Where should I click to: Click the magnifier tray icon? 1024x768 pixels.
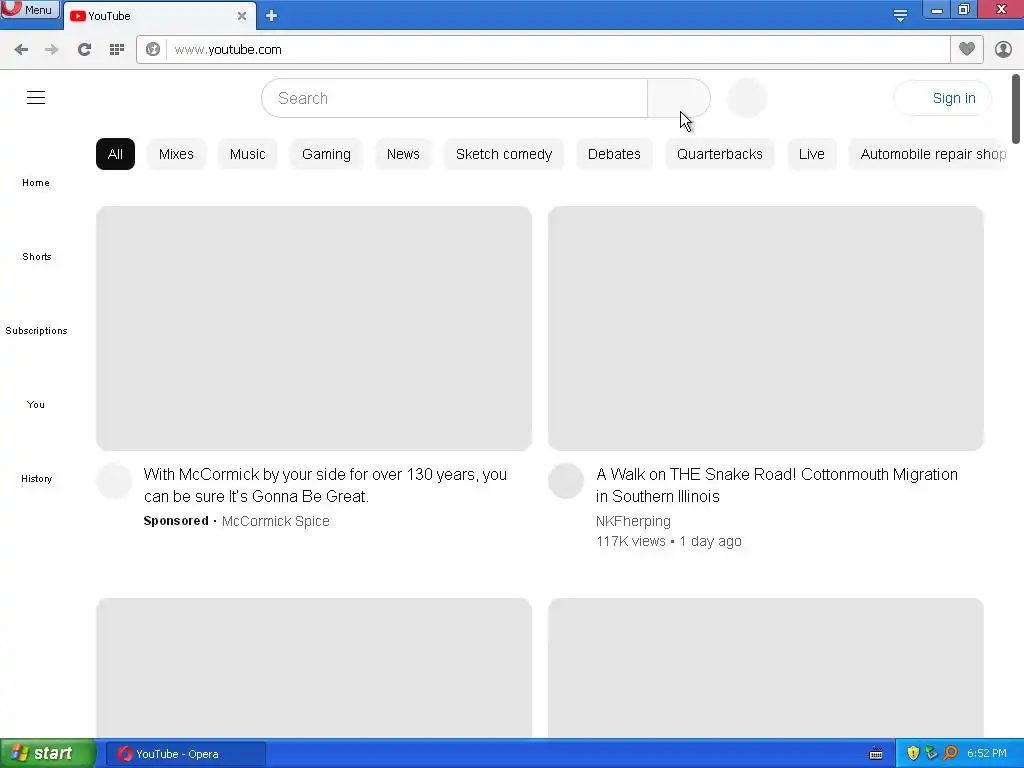[950, 754]
